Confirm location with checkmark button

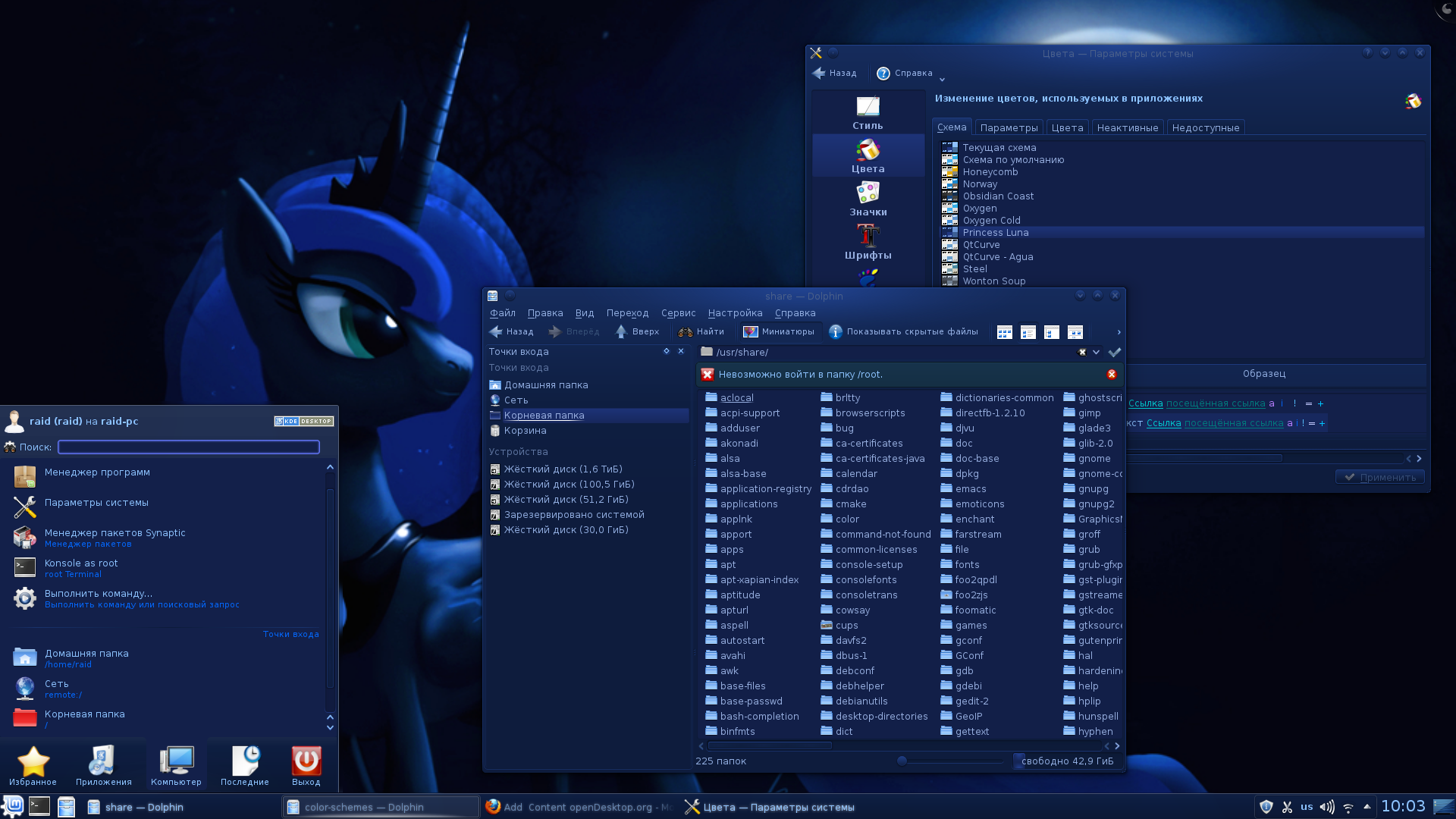tap(1114, 352)
